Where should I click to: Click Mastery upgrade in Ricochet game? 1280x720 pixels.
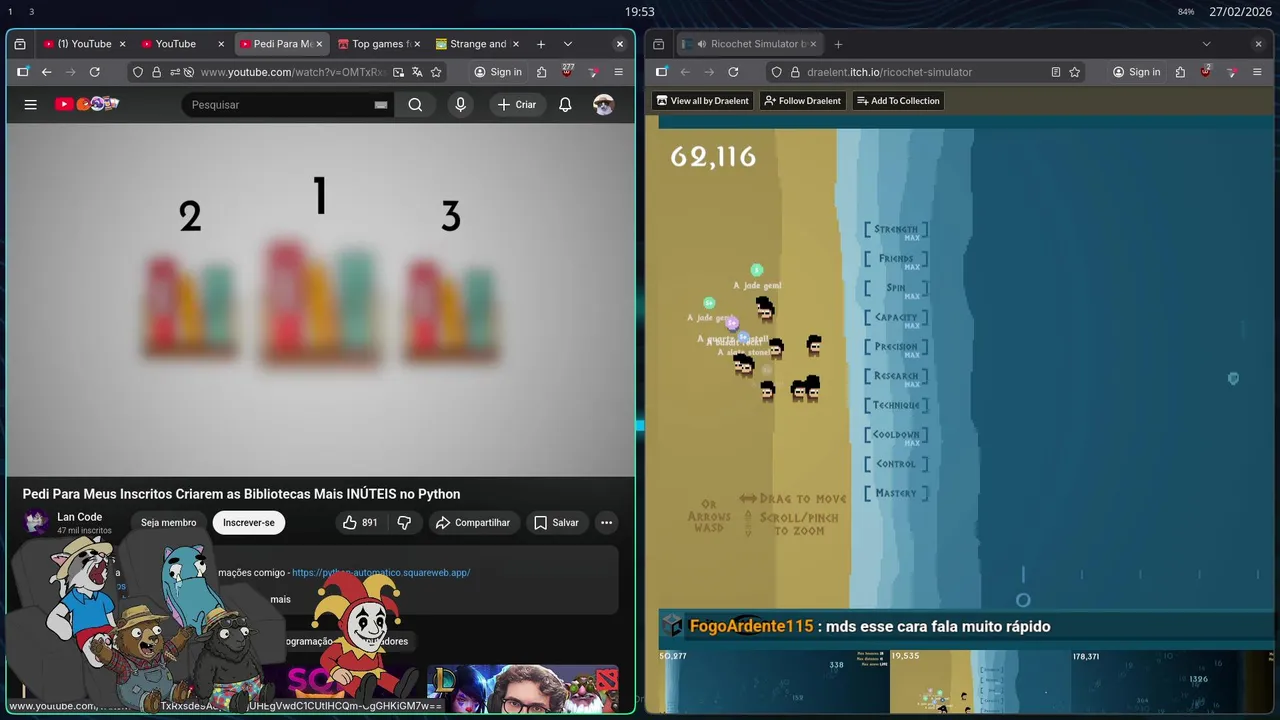point(896,493)
